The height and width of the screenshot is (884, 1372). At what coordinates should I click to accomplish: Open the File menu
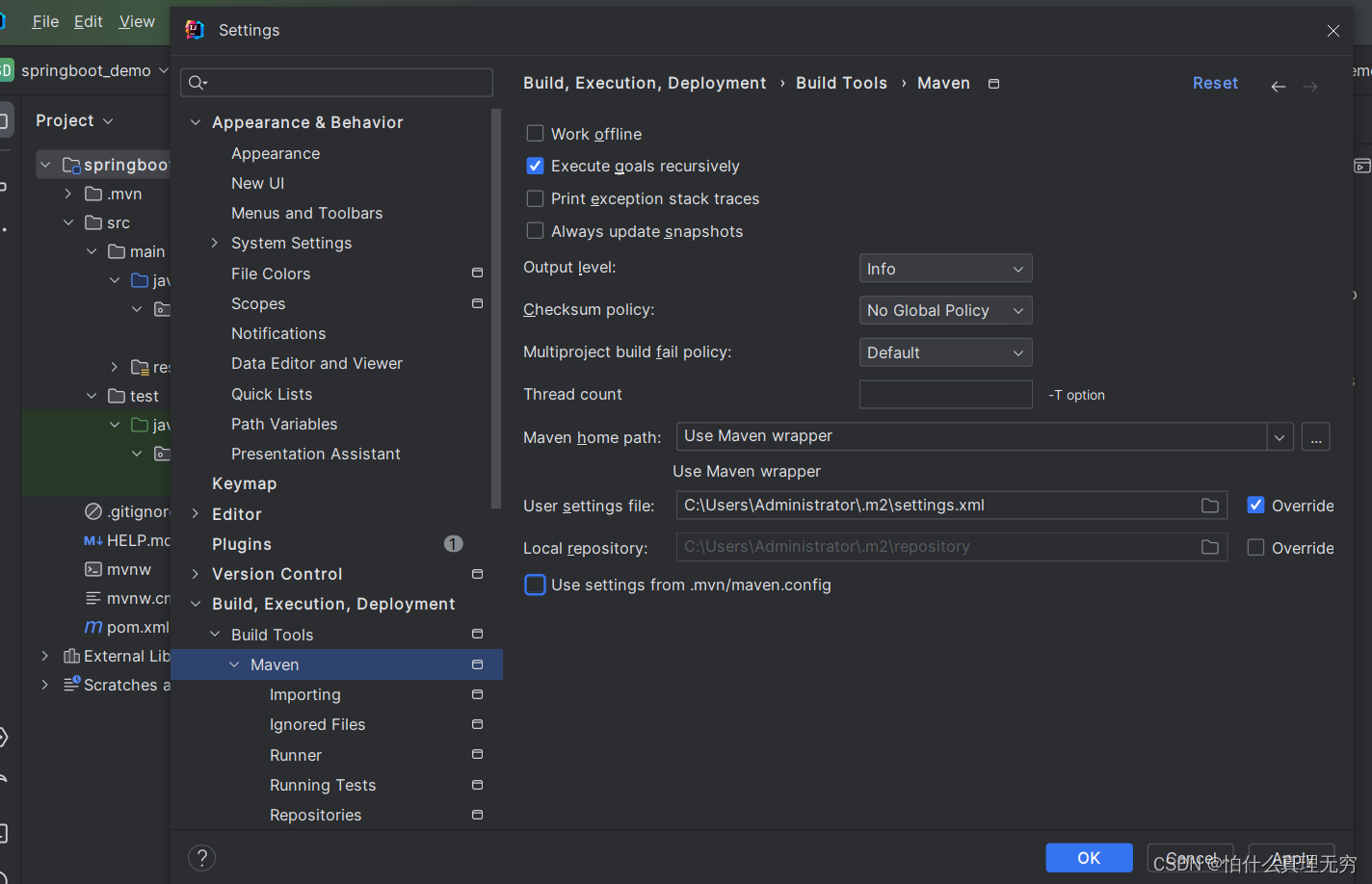coord(45,21)
